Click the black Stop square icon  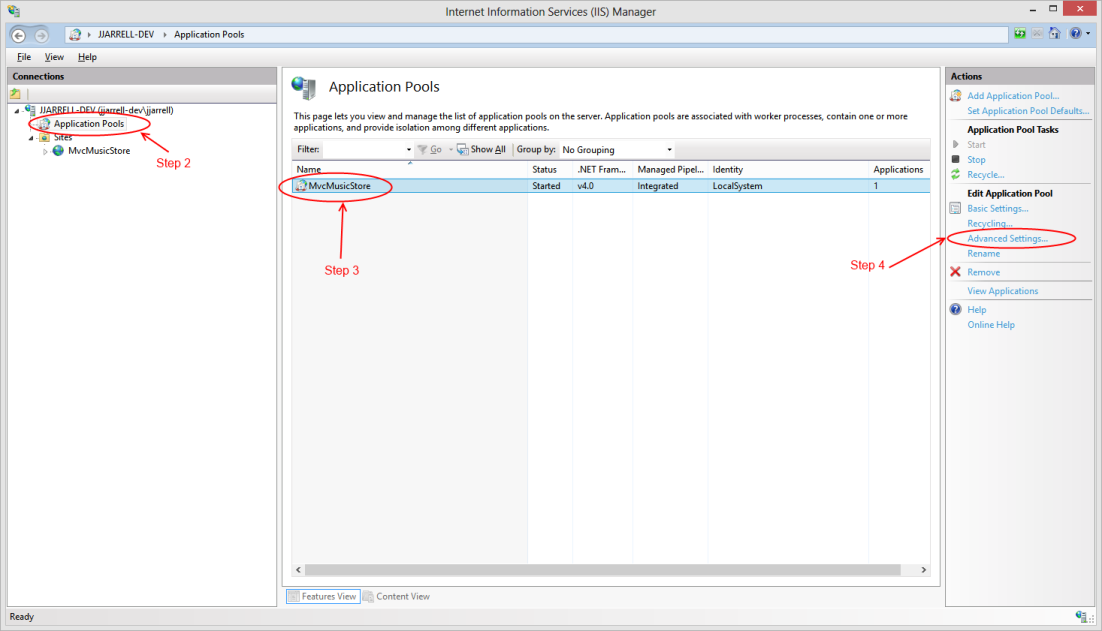point(955,160)
